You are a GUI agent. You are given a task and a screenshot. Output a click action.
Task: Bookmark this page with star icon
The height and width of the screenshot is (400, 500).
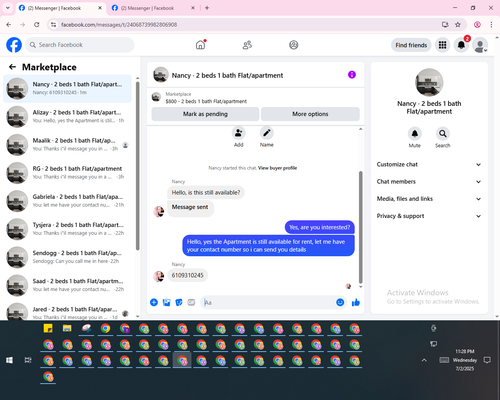click(458, 24)
